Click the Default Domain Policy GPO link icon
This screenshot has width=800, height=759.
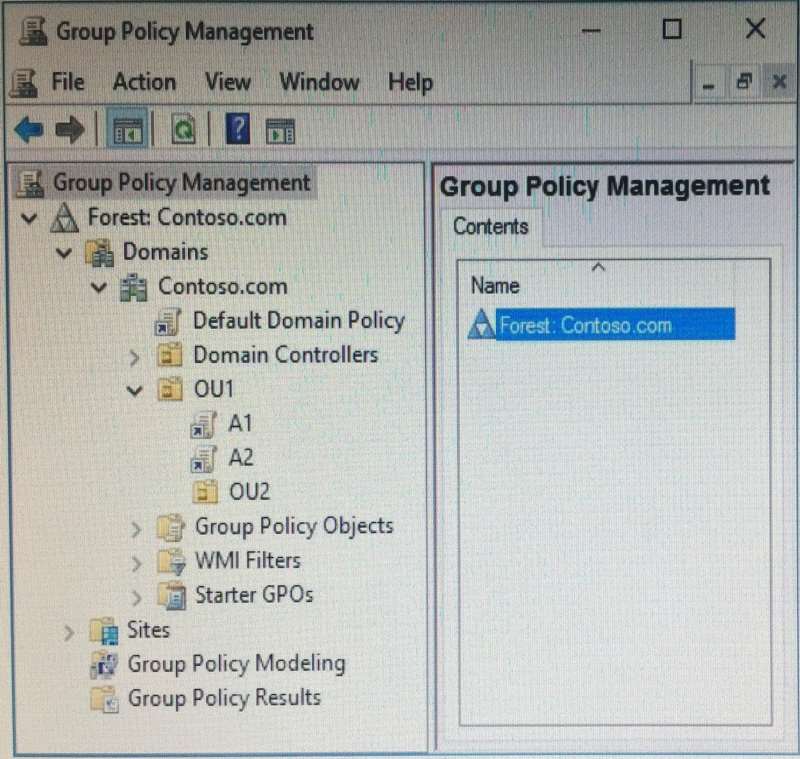pyautogui.click(x=168, y=322)
